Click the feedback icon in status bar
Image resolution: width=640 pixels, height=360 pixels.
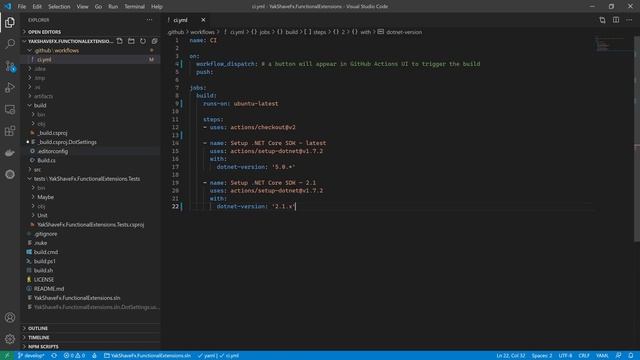point(618,356)
